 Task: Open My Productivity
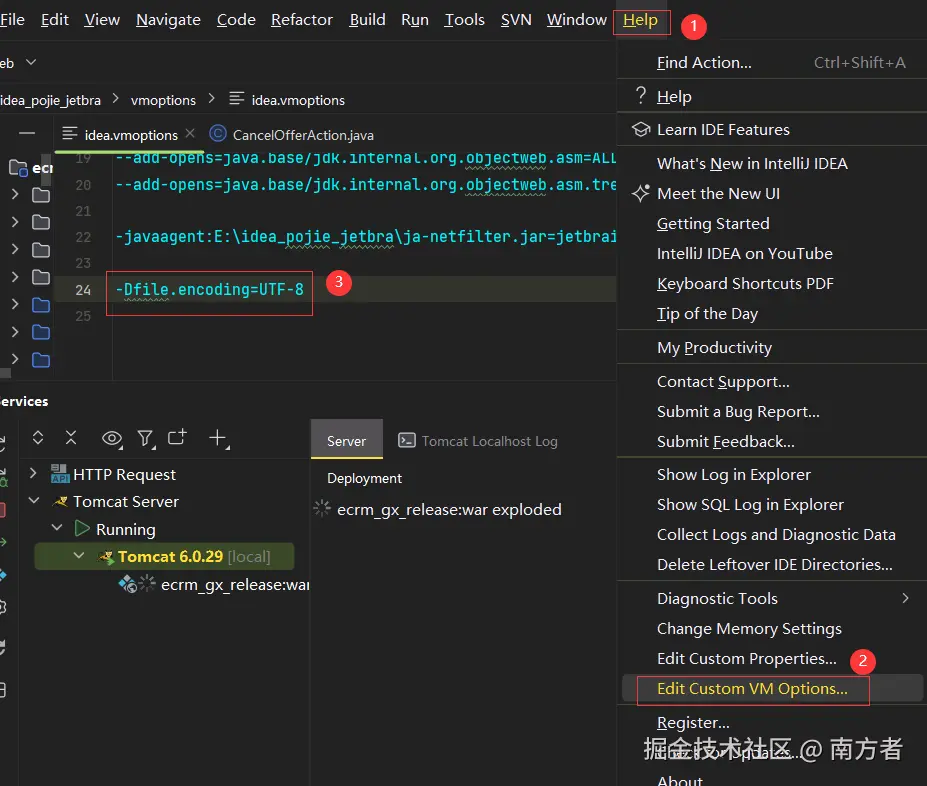point(772,347)
